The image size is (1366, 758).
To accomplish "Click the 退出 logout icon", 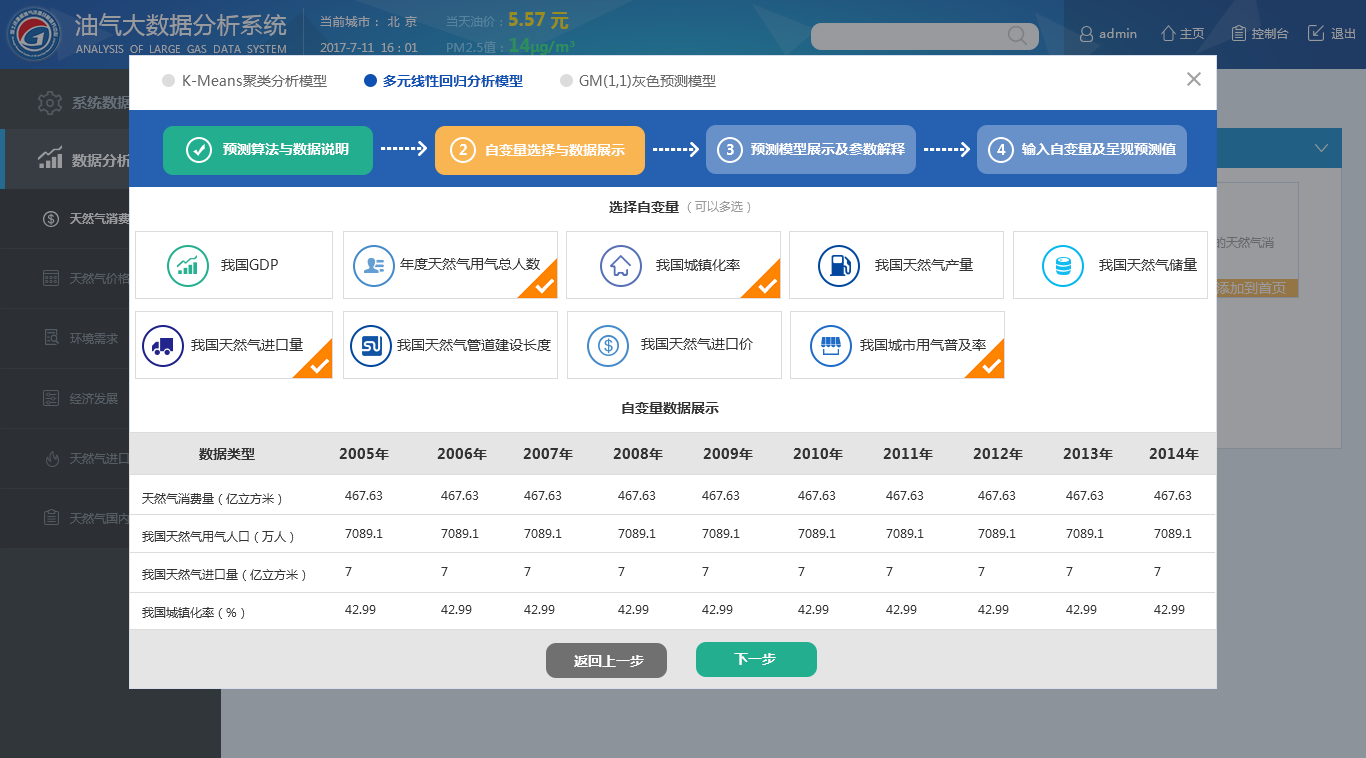I will coord(1316,33).
